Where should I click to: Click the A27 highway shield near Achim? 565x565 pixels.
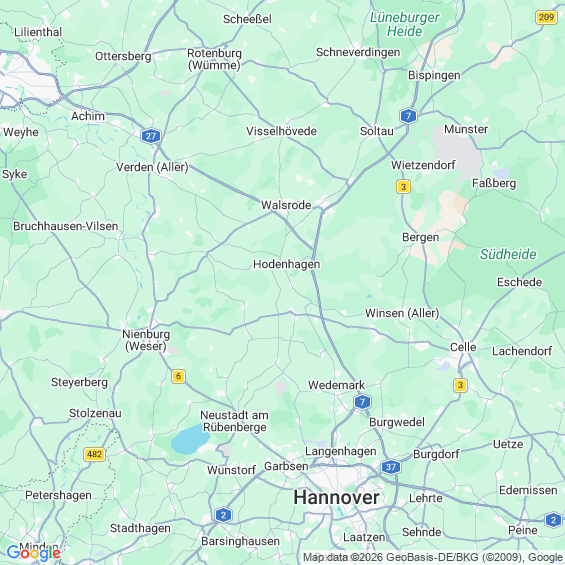click(x=151, y=136)
